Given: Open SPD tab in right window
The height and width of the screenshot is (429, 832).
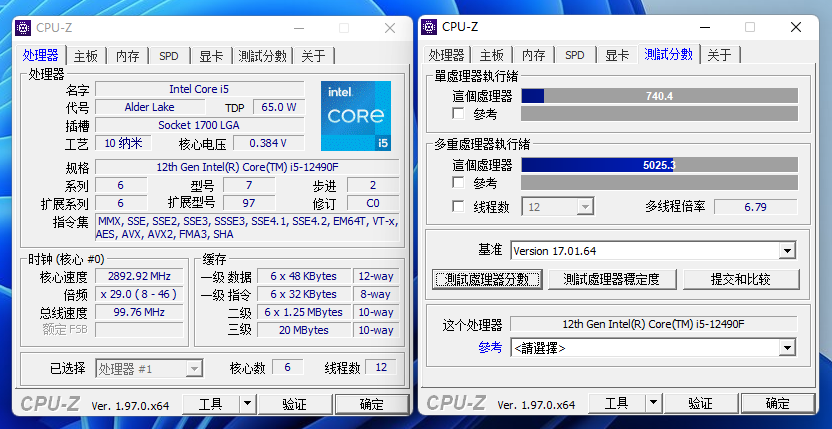Looking at the screenshot, I should pos(575,55).
